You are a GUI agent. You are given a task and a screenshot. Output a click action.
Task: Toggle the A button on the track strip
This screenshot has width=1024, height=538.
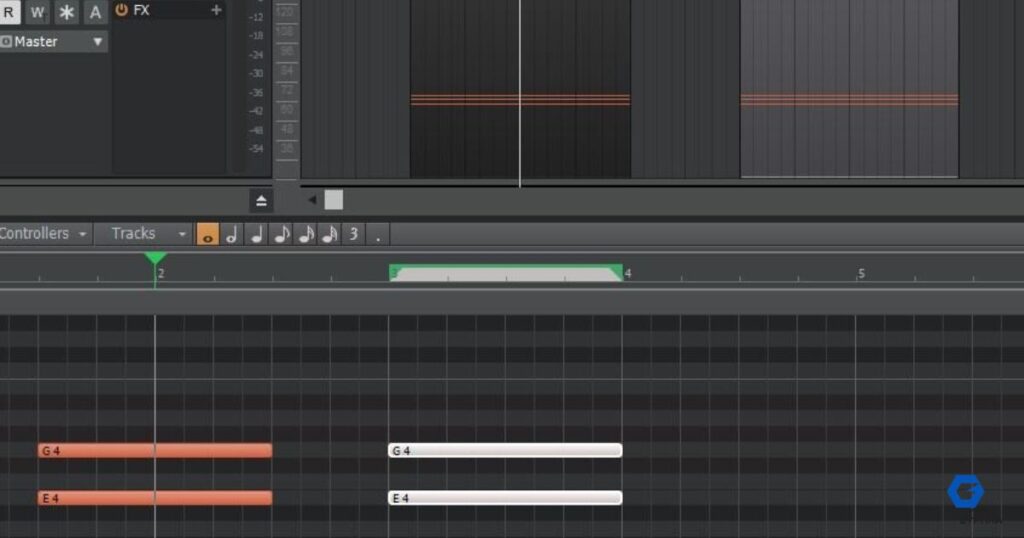pos(95,12)
